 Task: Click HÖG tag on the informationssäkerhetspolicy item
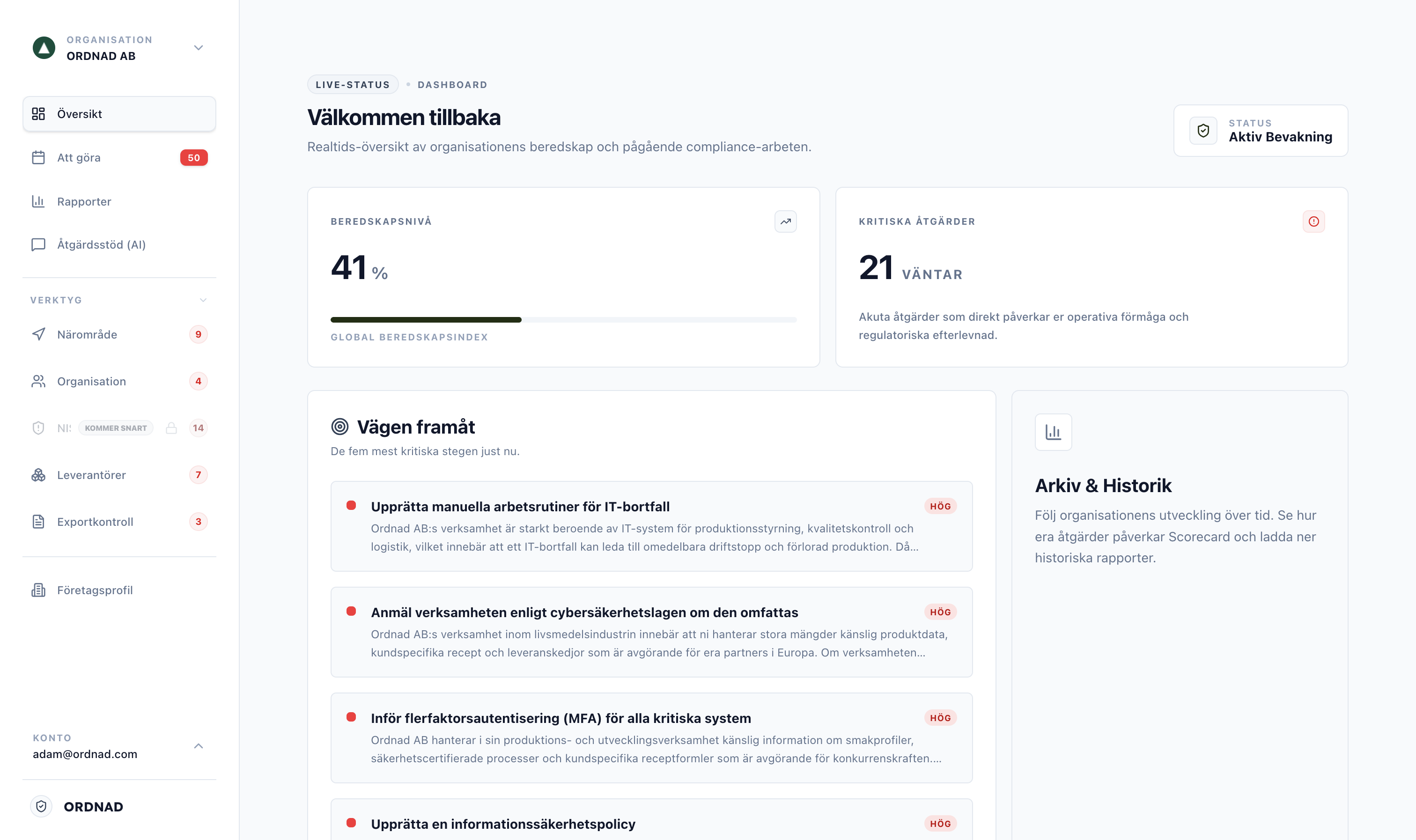coord(940,824)
